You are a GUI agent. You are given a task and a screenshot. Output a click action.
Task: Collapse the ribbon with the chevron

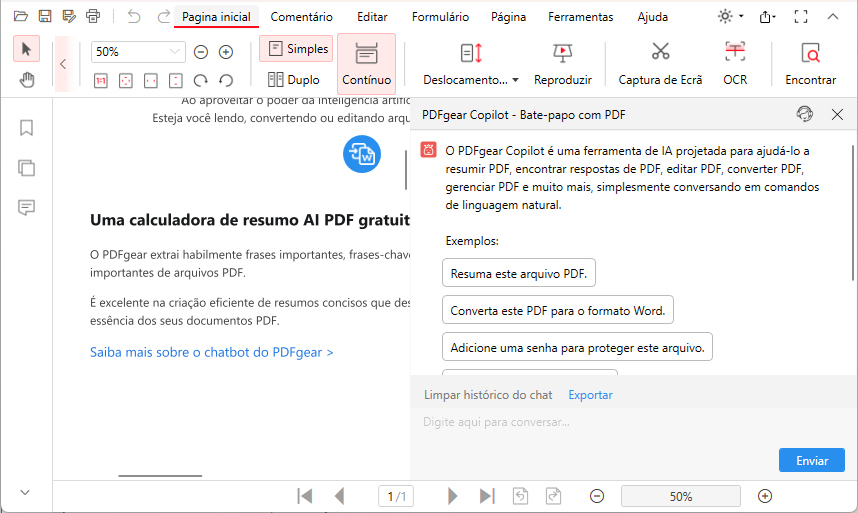[832, 17]
